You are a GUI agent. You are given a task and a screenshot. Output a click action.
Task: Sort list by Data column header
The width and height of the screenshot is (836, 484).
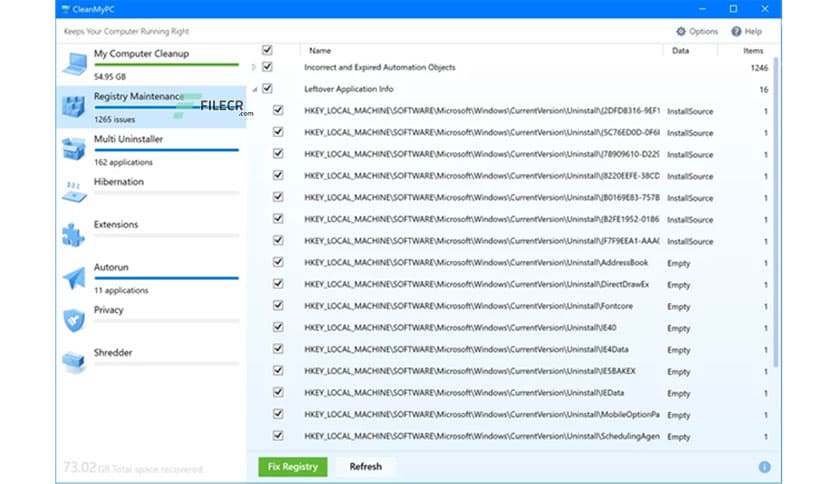[x=680, y=51]
